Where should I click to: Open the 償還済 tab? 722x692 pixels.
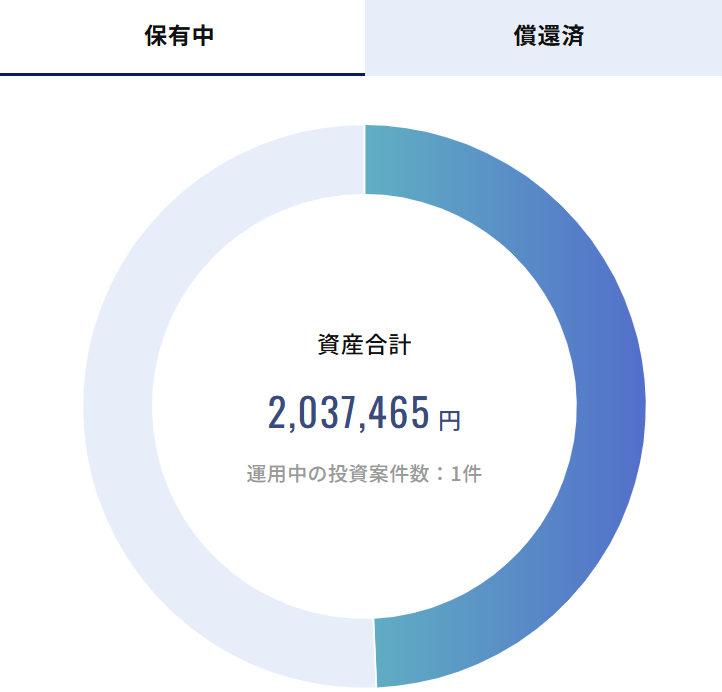[543, 37]
